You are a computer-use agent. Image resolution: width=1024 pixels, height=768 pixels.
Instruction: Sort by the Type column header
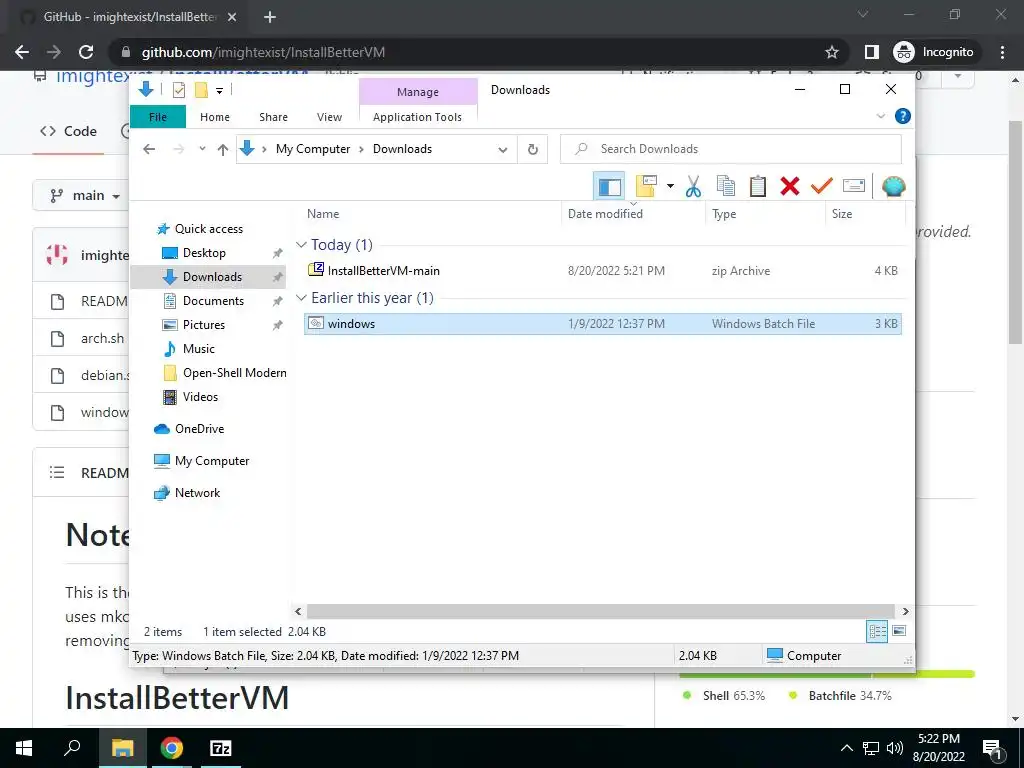pyautogui.click(x=765, y=214)
